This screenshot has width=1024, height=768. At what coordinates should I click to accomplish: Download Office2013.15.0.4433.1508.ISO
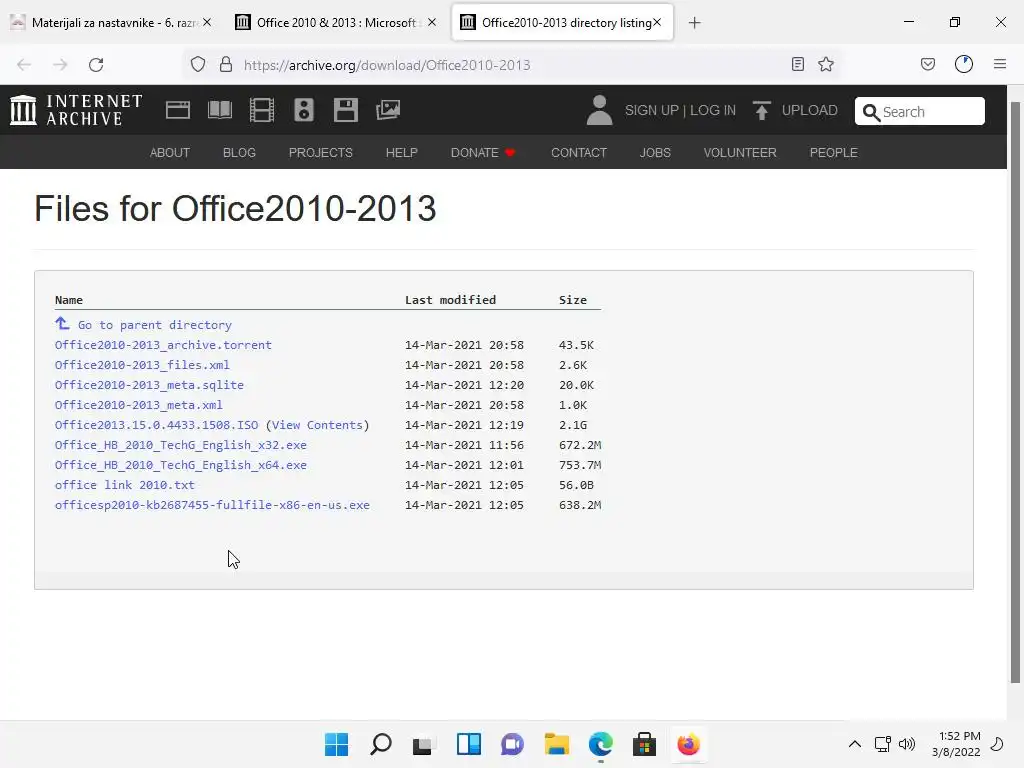point(157,425)
